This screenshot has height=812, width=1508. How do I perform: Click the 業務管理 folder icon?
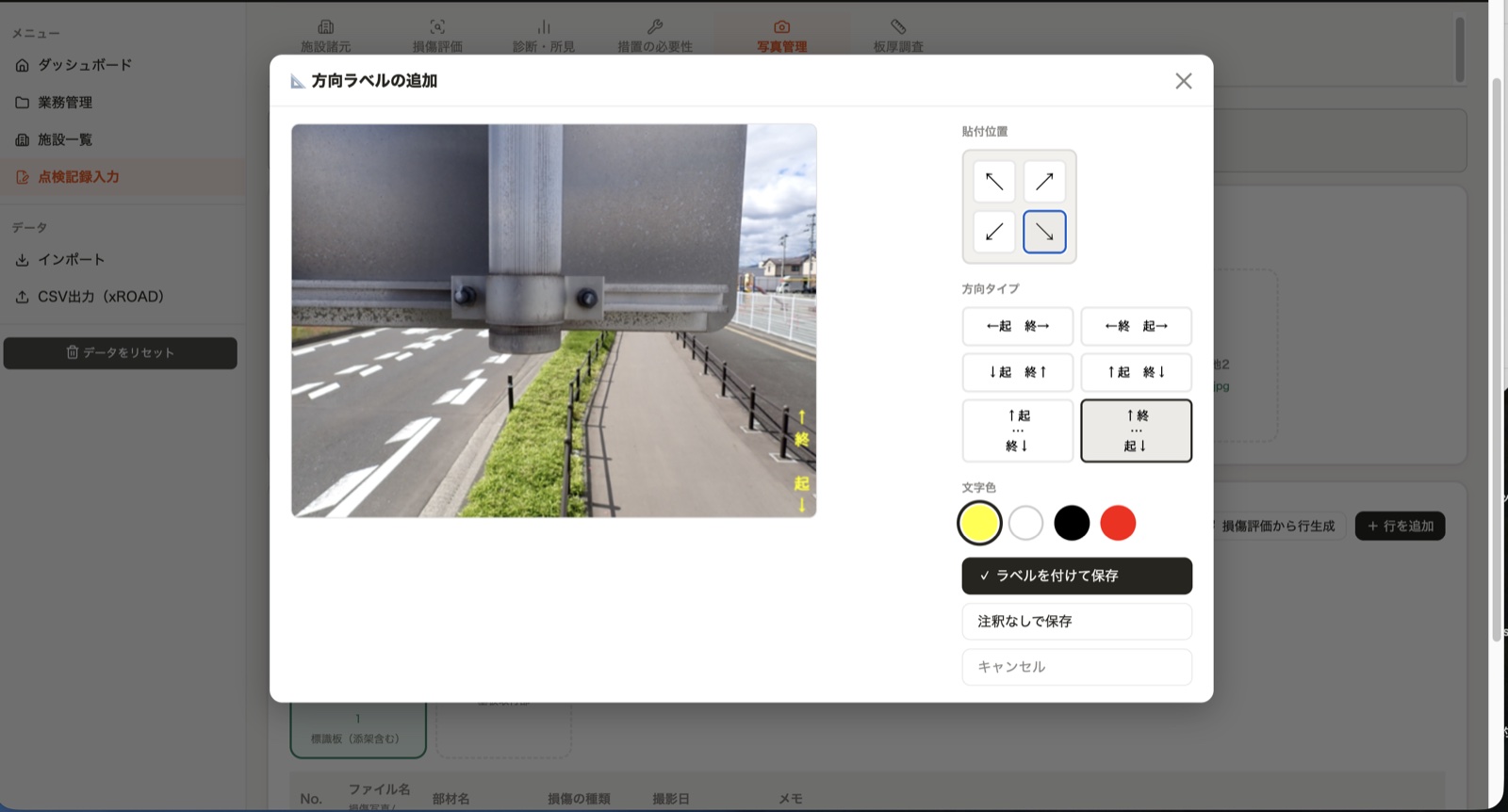pos(23,102)
